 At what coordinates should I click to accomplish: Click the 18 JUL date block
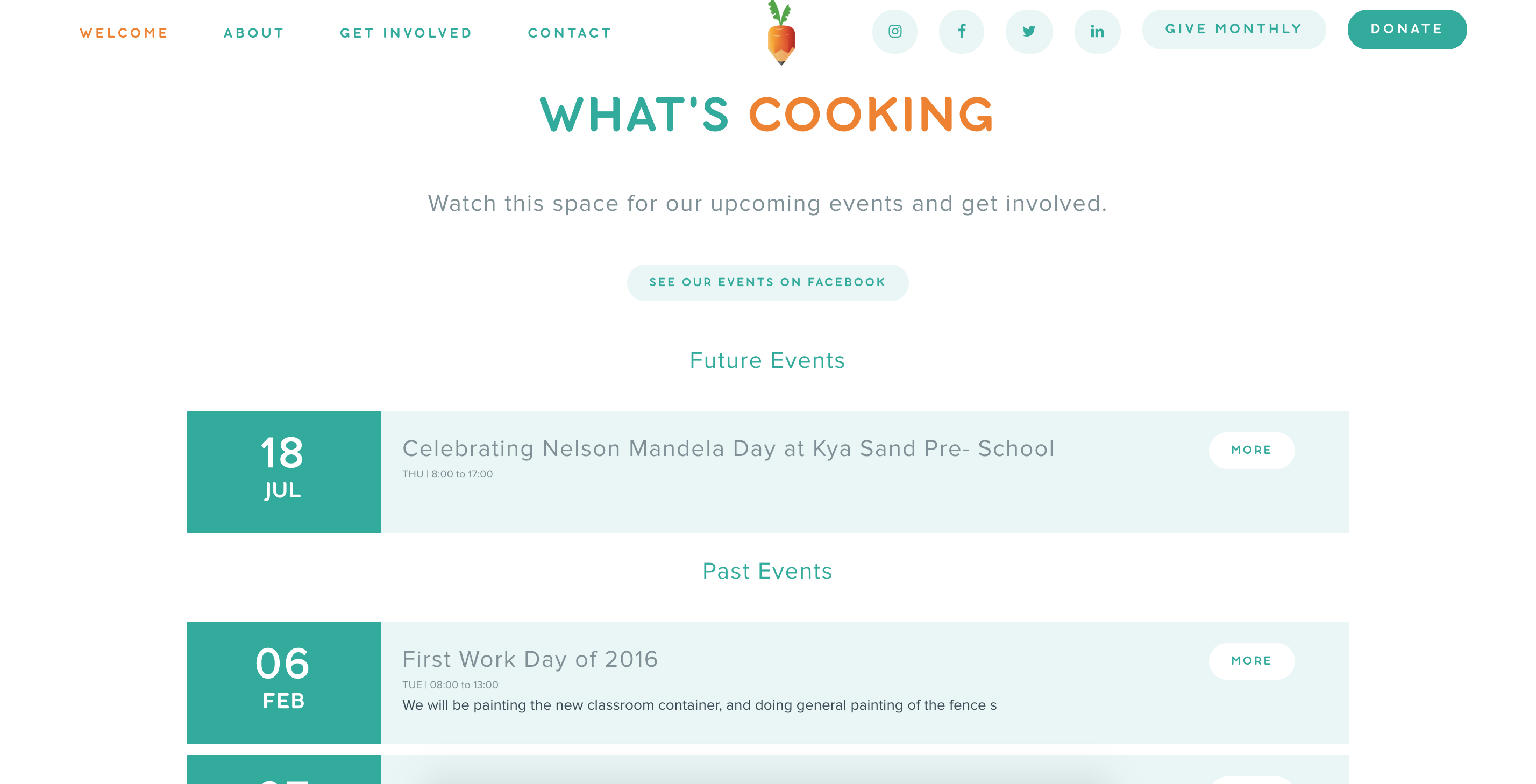click(283, 472)
